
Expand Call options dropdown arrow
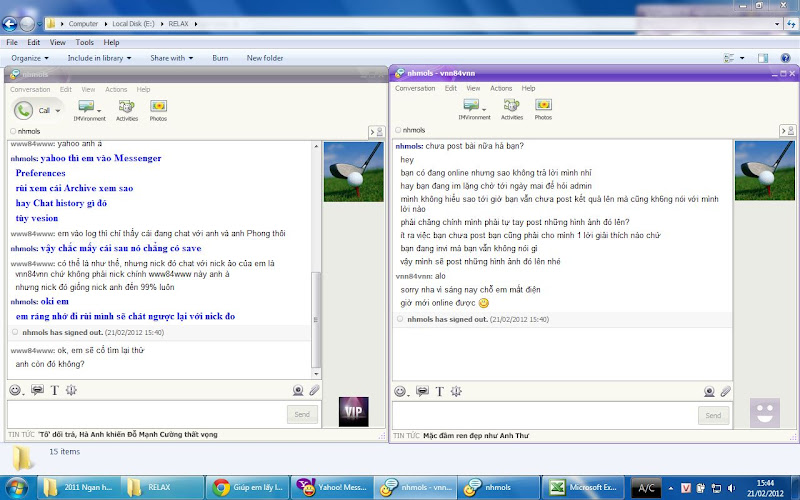tap(58, 111)
